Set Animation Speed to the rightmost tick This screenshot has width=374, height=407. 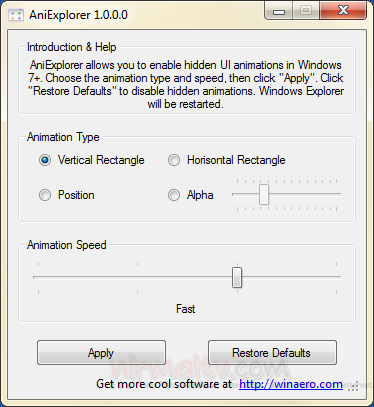tap(336, 277)
